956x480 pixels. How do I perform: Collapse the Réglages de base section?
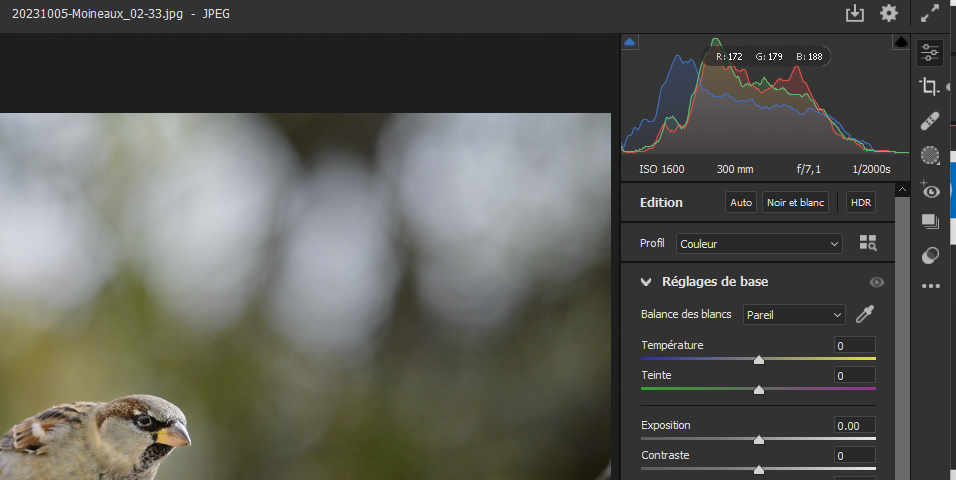646,282
